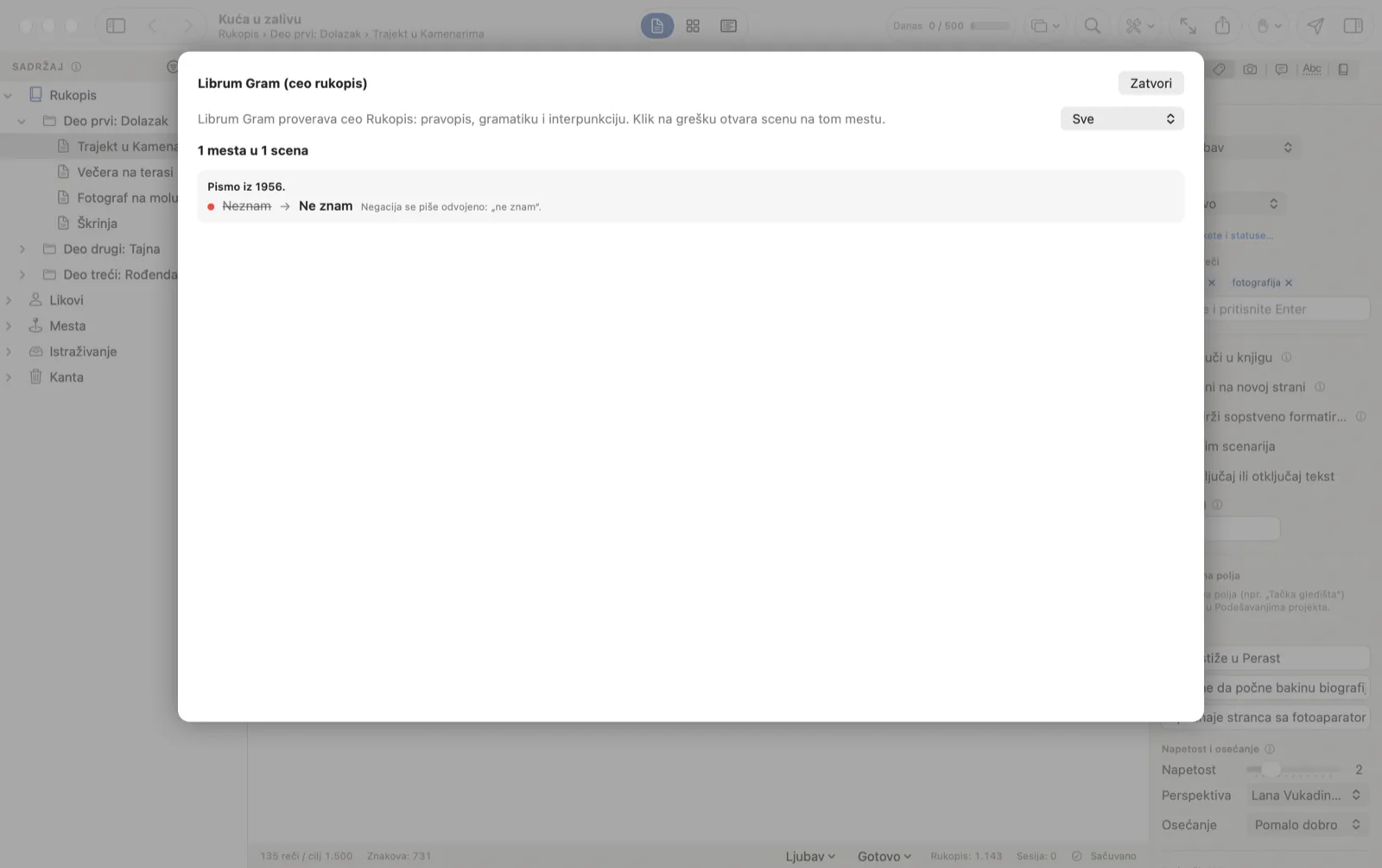Switch to the outline list view icon

coord(729,26)
